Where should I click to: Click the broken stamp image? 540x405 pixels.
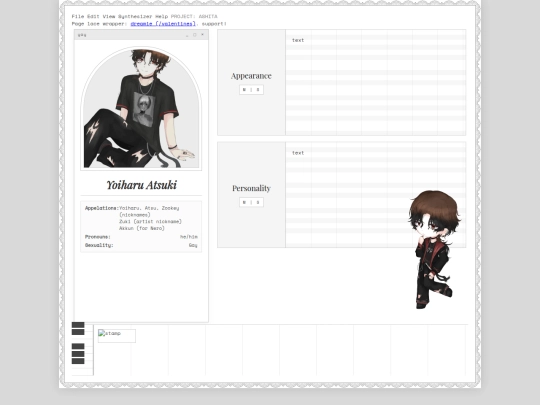(117, 336)
